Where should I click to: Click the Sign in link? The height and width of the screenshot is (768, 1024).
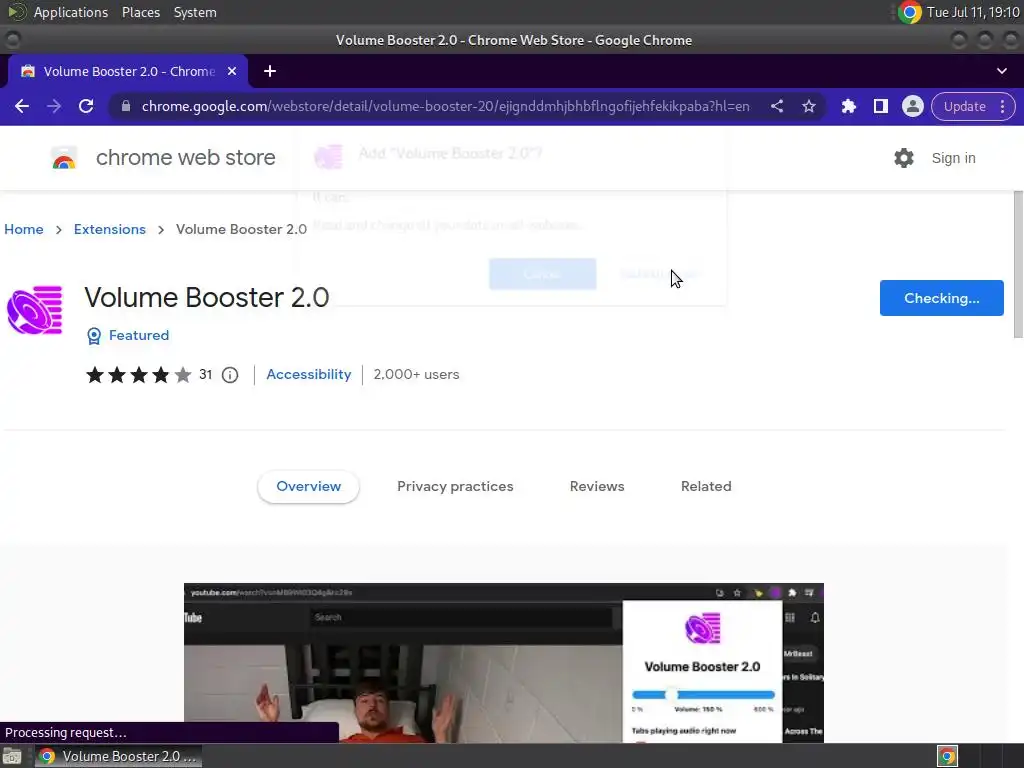[x=953, y=158]
